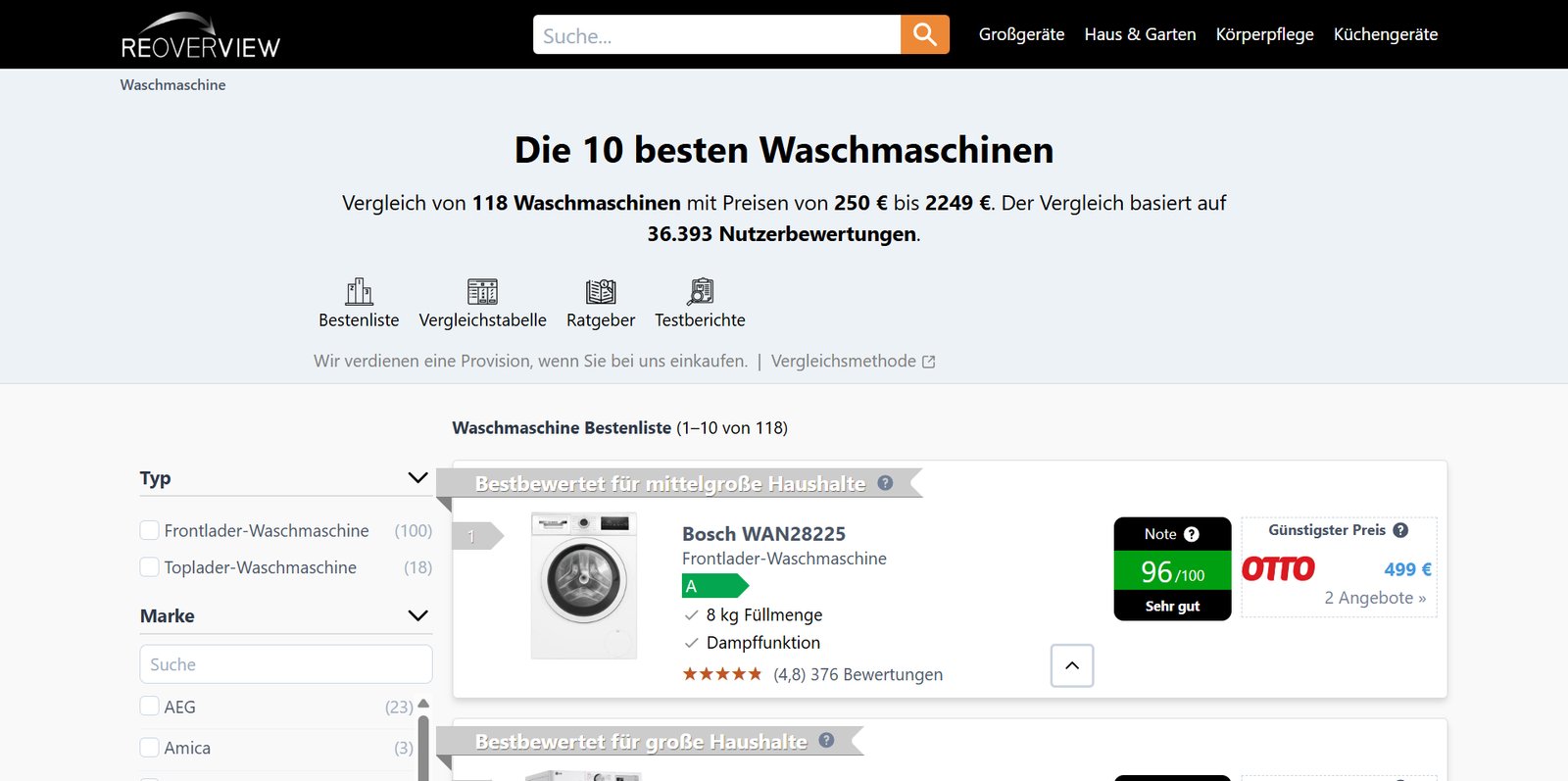Click the 'Waschmaschine Bestenliste' heading
This screenshot has width=1568, height=781.
[x=562, y=428]
